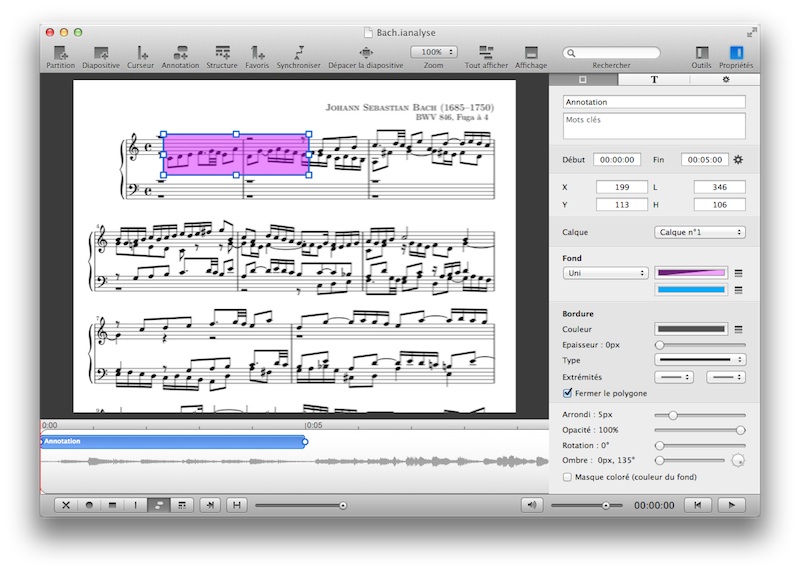This screenshot has width=800, height=572.
Task: Select the circle tool in bottom bar
Action: point(89,505)
